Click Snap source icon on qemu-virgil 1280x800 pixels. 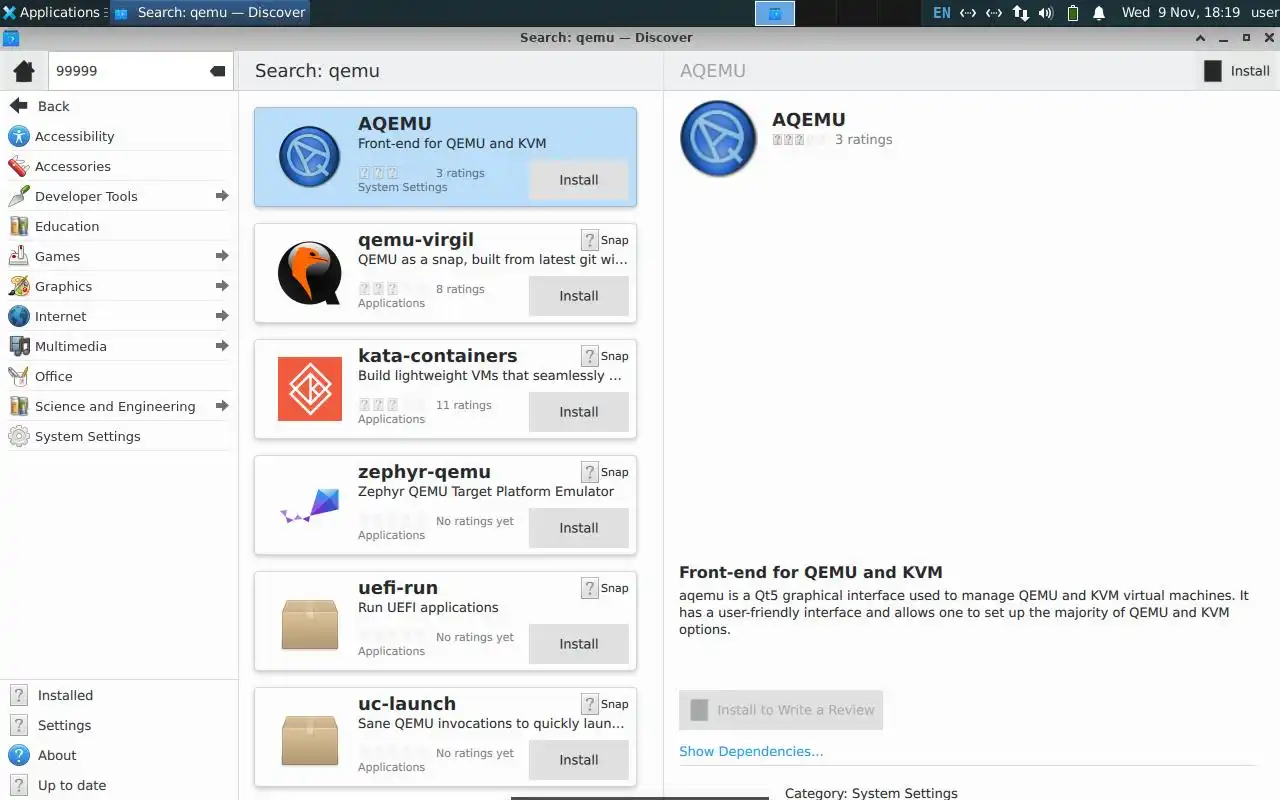590,240
